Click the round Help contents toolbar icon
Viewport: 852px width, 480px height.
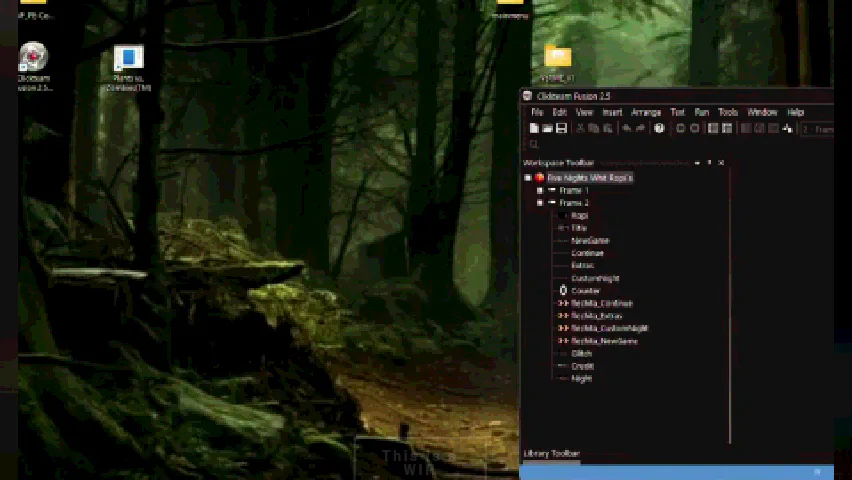pyautogui.click(x=659, y=128)
